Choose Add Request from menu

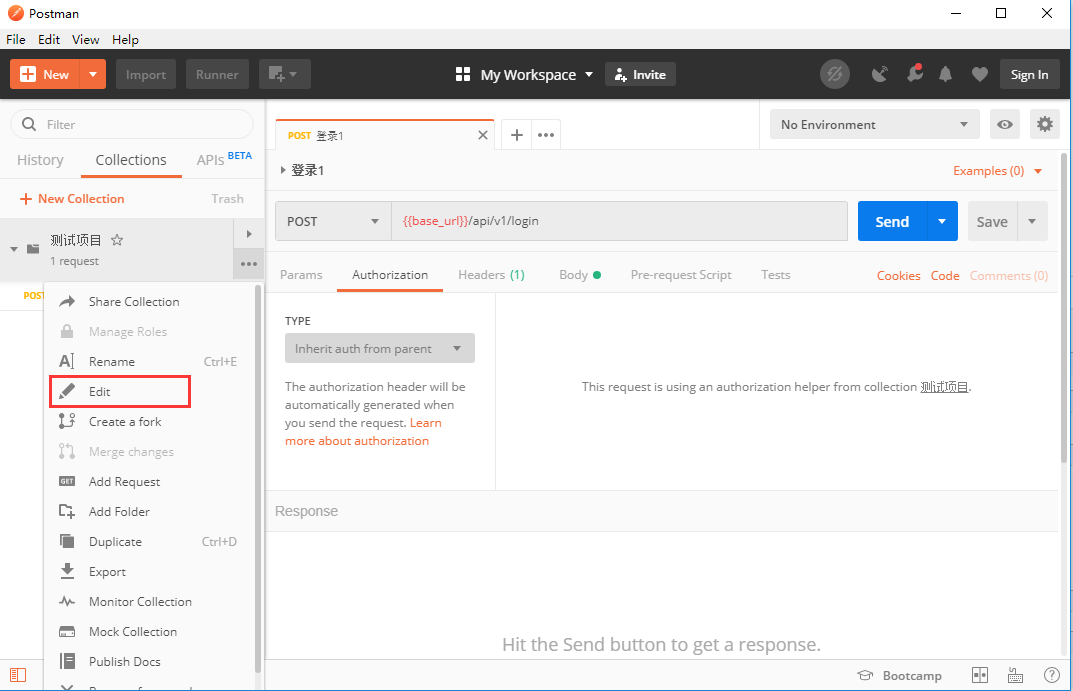[149, 482]
